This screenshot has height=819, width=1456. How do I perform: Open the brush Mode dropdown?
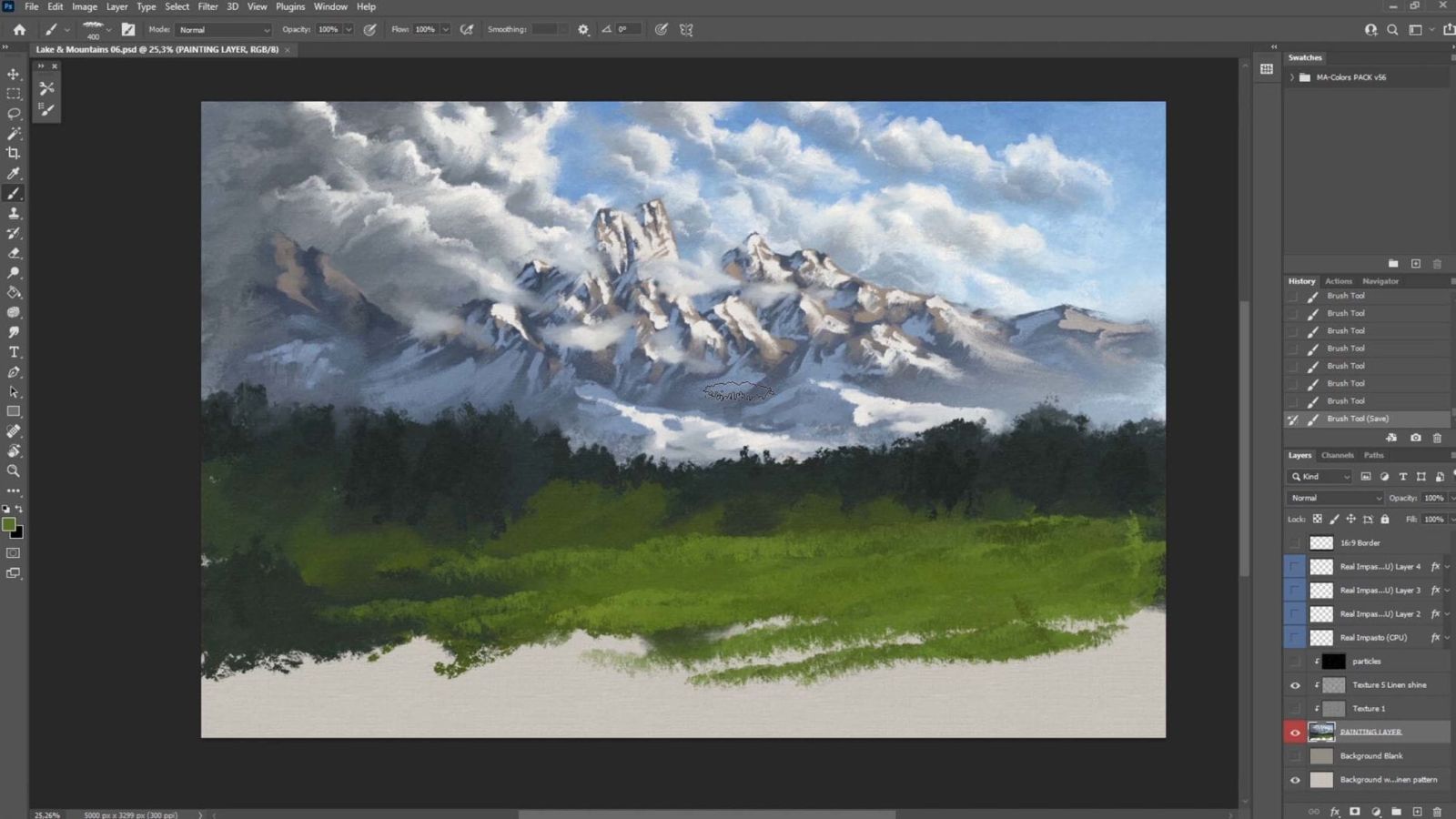coord(223,30)
